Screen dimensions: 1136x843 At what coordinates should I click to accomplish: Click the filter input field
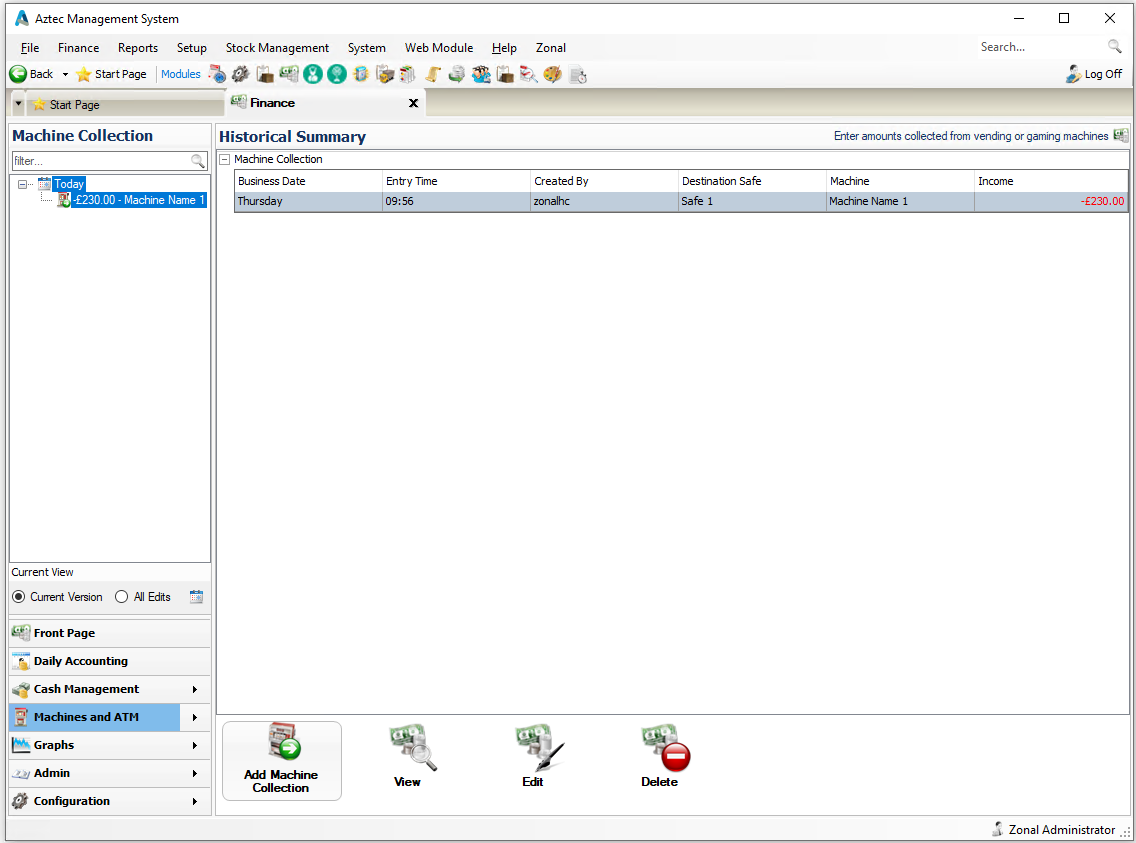tap(100, 161)
